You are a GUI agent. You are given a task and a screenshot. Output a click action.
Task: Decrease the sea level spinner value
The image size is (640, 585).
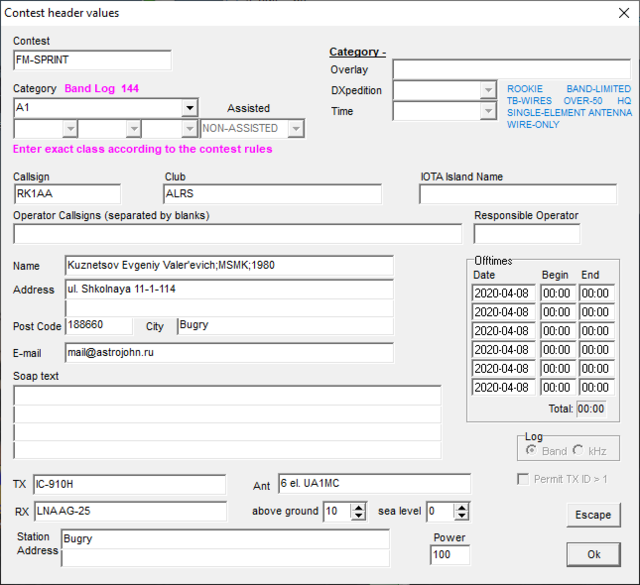tap(461, 517)
